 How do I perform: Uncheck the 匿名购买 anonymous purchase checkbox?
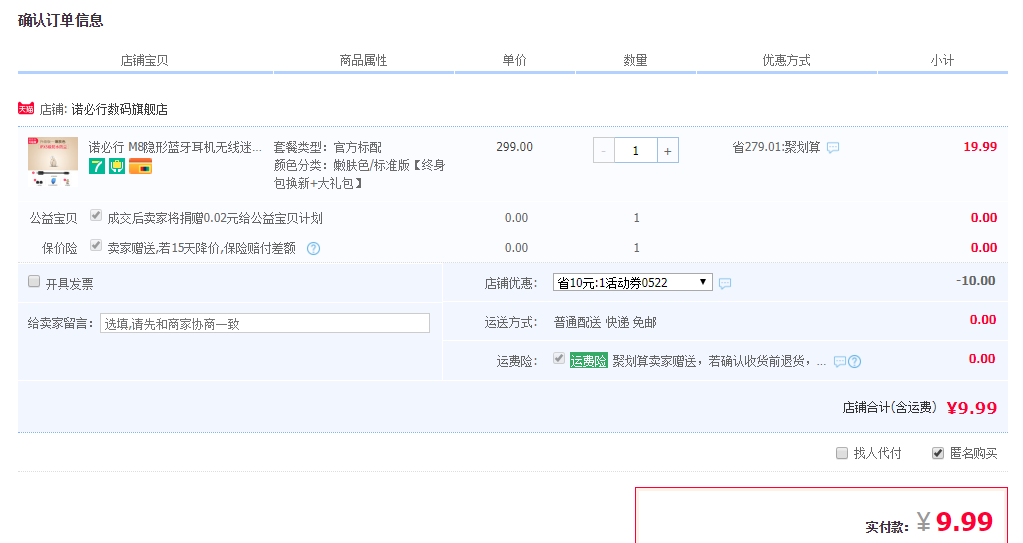pyautogui.click(x=938, y=453)
